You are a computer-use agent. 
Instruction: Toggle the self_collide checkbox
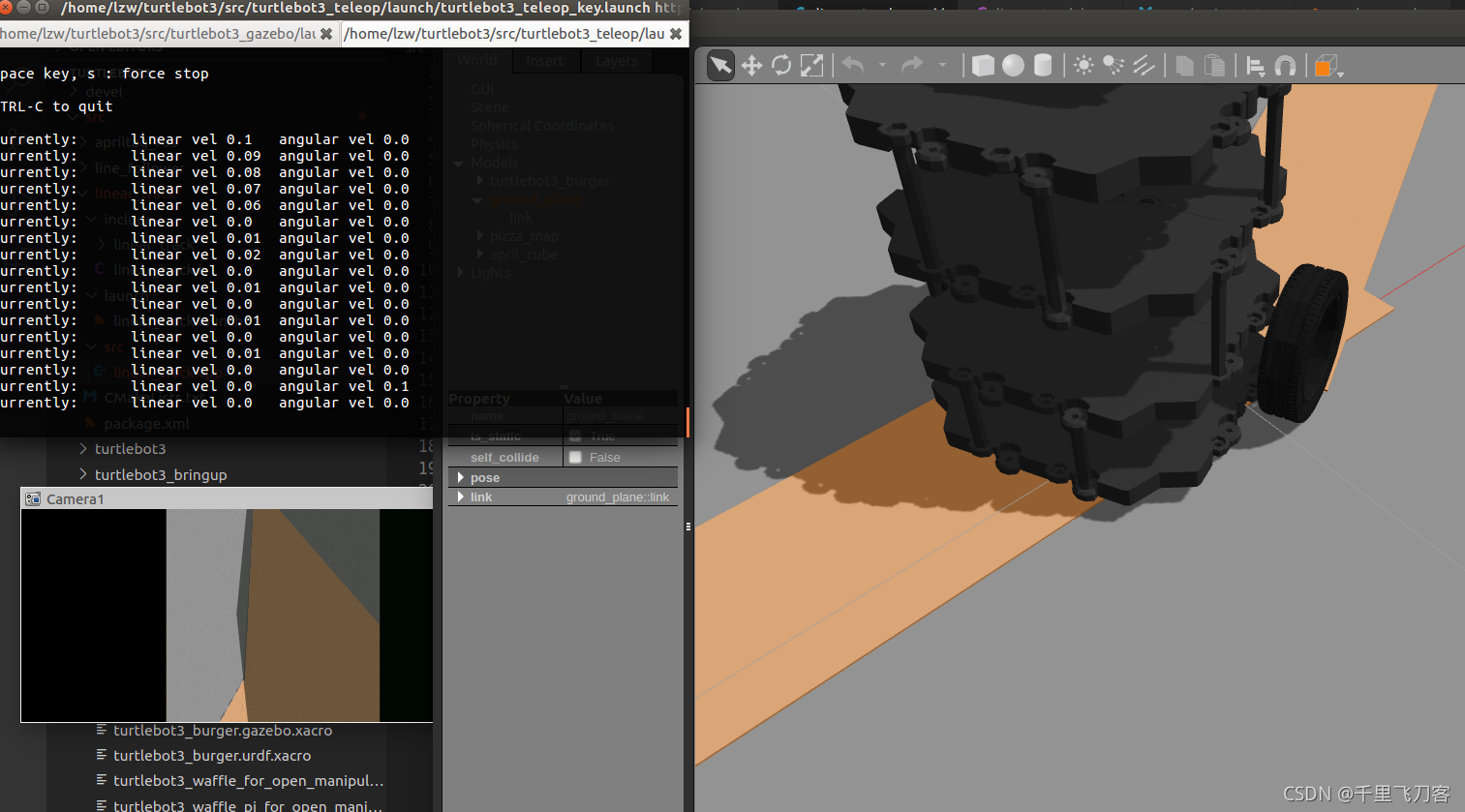(575, 458)
